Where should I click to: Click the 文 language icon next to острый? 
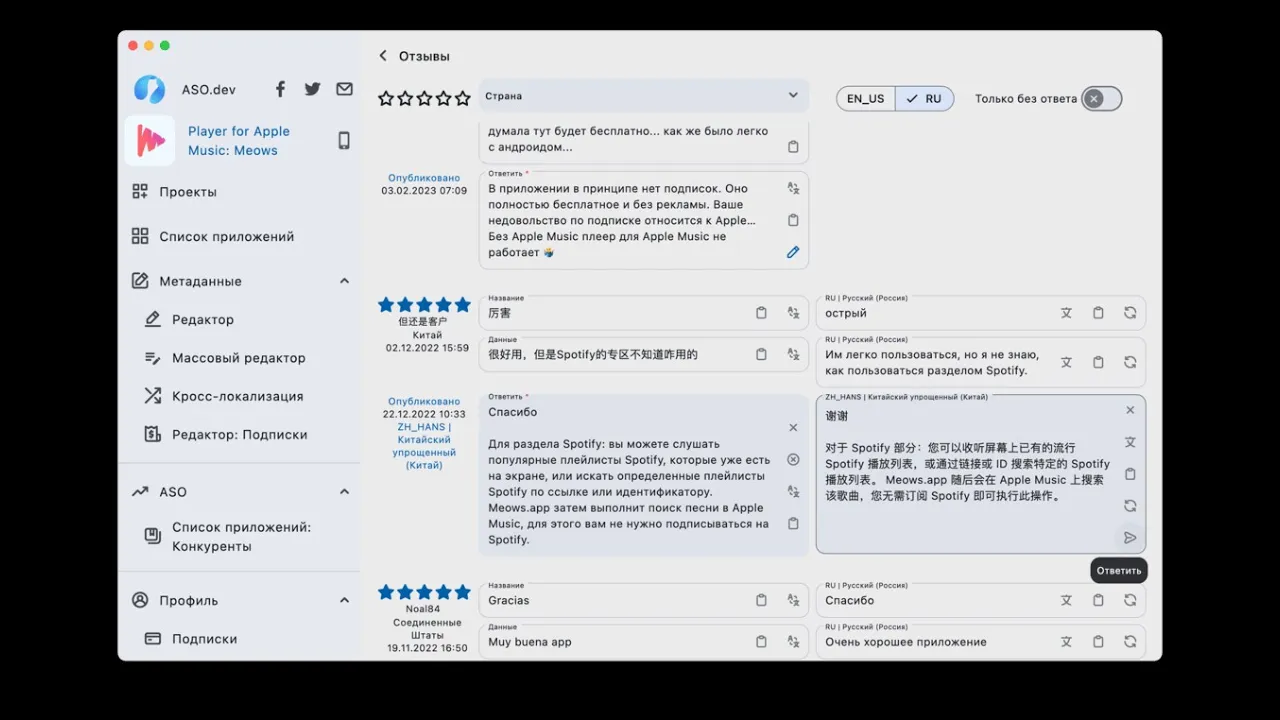click(1066, 313)
